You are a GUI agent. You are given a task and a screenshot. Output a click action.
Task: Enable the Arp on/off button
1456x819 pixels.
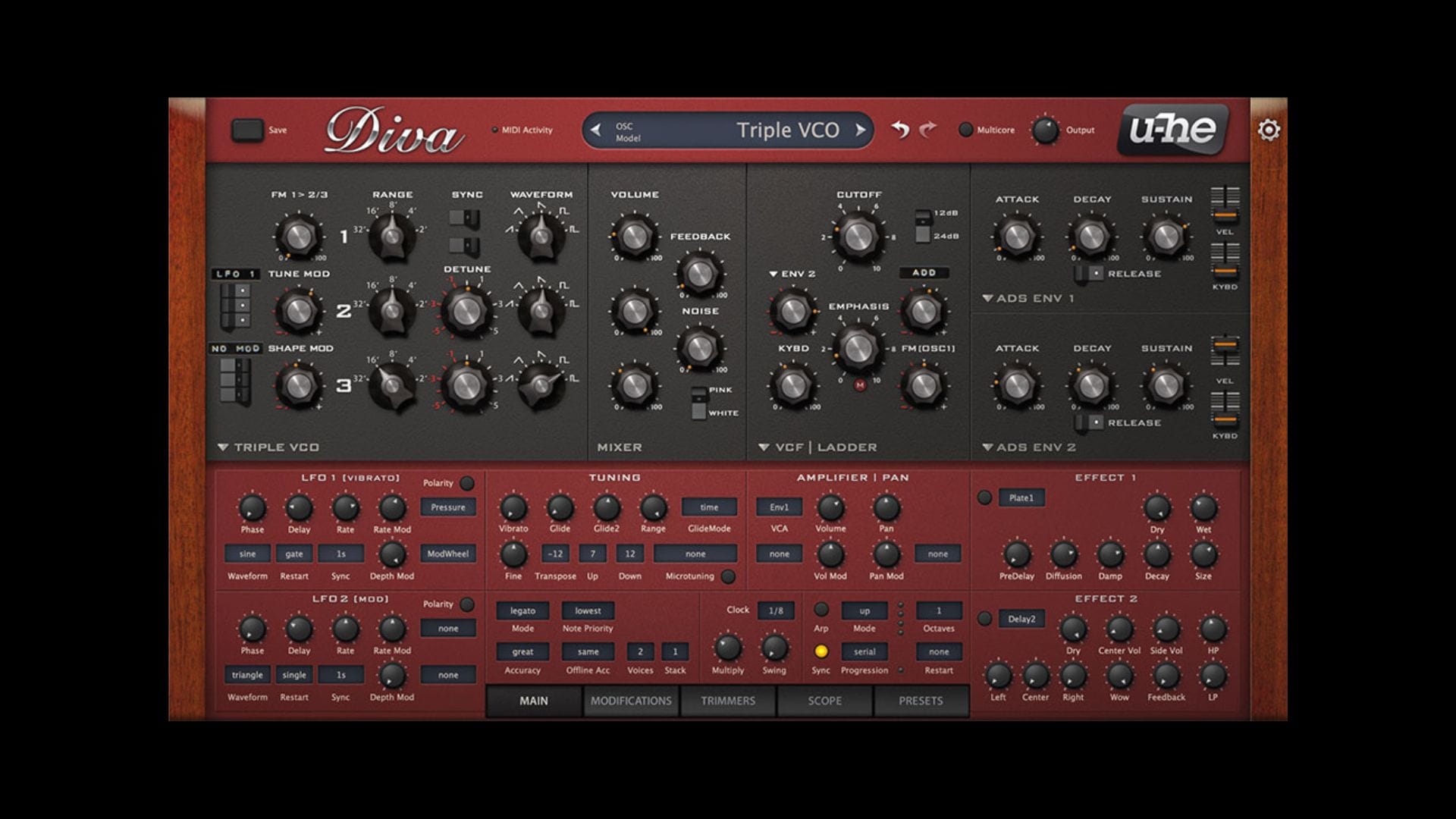821,610
